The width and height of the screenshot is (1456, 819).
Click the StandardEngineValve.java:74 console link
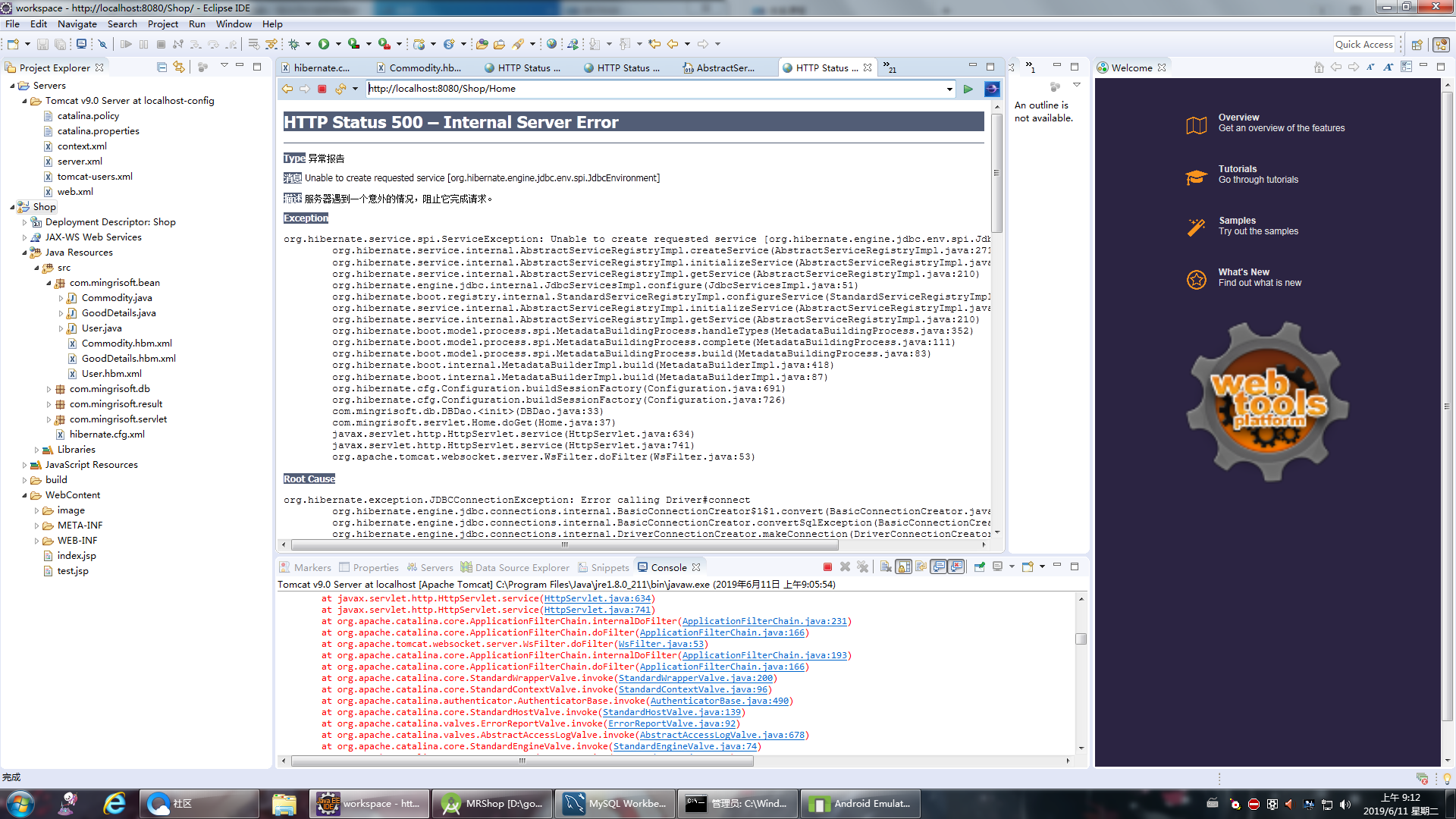coord(685,746)
